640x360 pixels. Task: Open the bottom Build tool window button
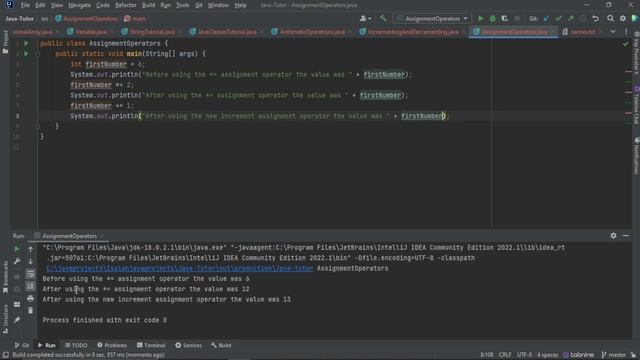coord(221,345)
